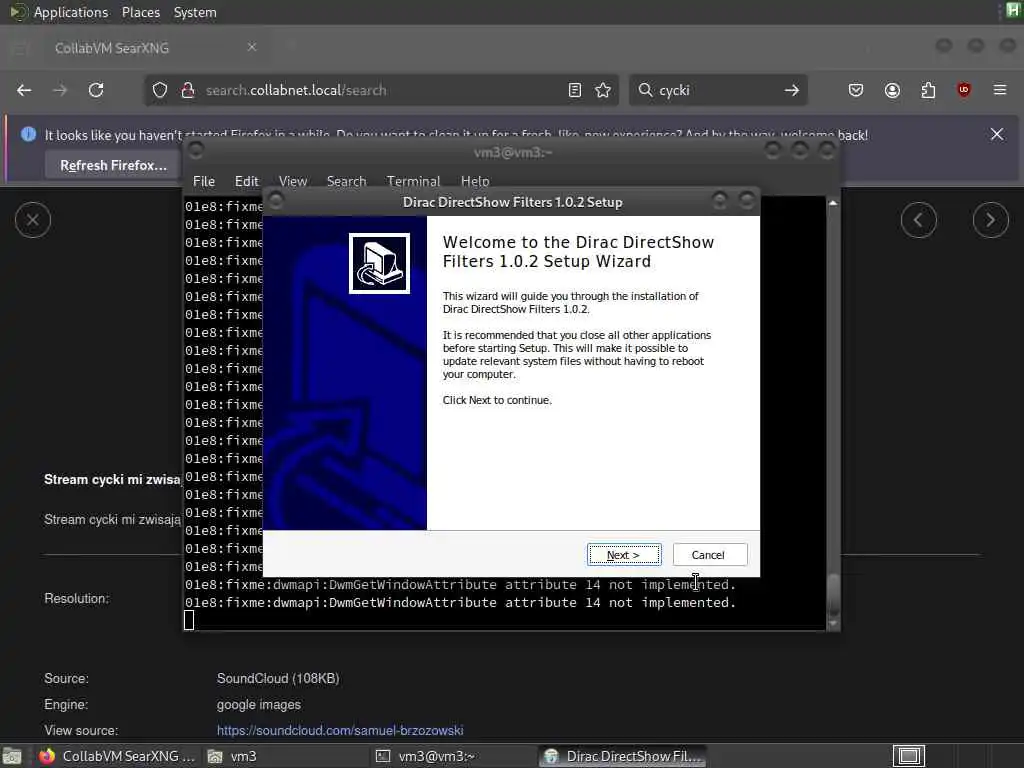This screenshot has width=1024, height=768.
Task: Click Next in Dirac setup wizard
Action: click(624, 554)
